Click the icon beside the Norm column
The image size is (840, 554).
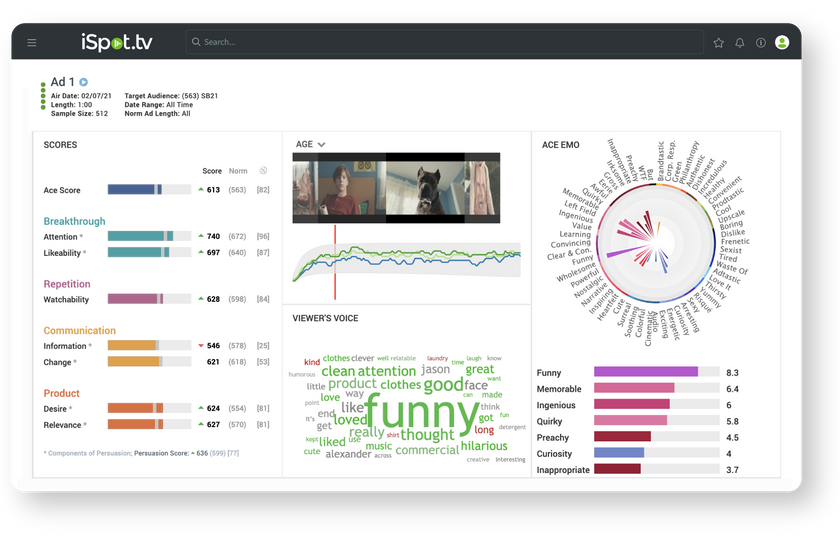point(263,170)
